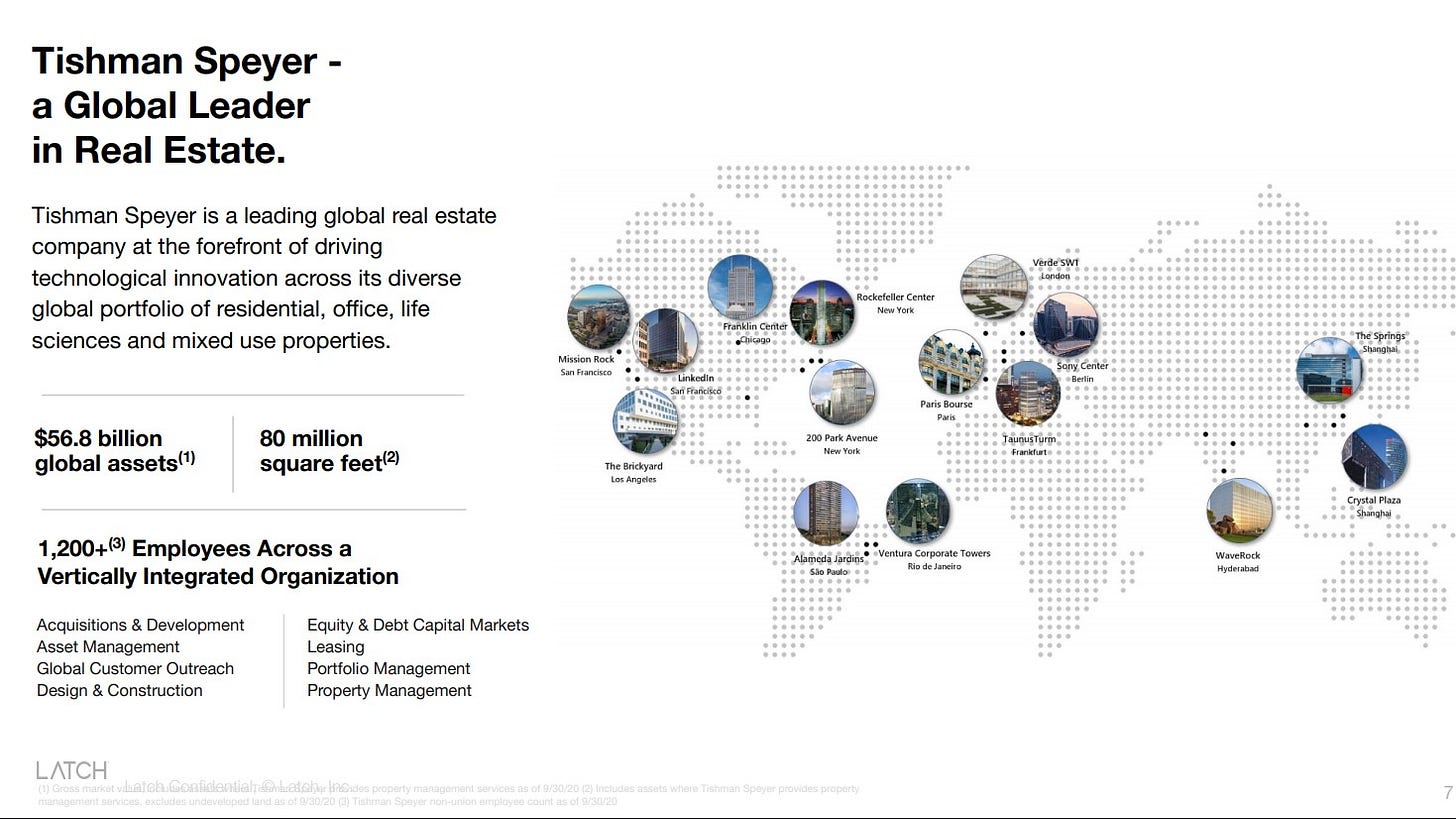The width and height of the screenshot is (1456, 819).
Task: Click the Franklin Center Chicago photo
Action: pyautogui.click(x=740, y=288)
